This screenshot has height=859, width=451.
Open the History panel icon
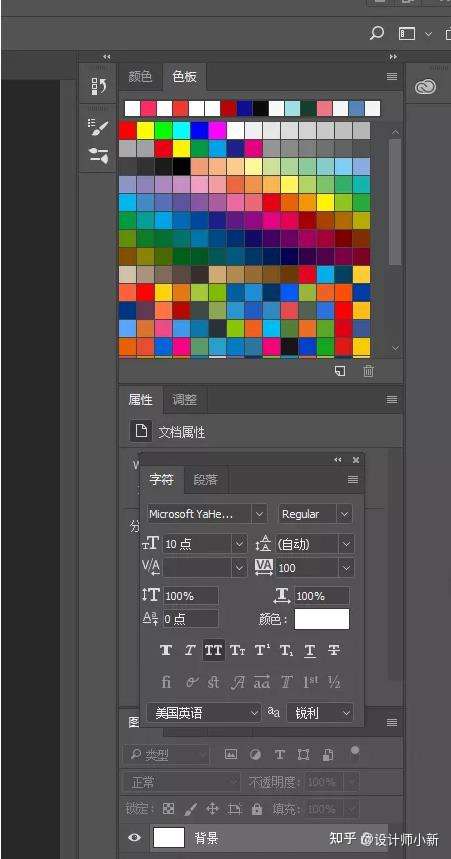(x=98, y=86)
